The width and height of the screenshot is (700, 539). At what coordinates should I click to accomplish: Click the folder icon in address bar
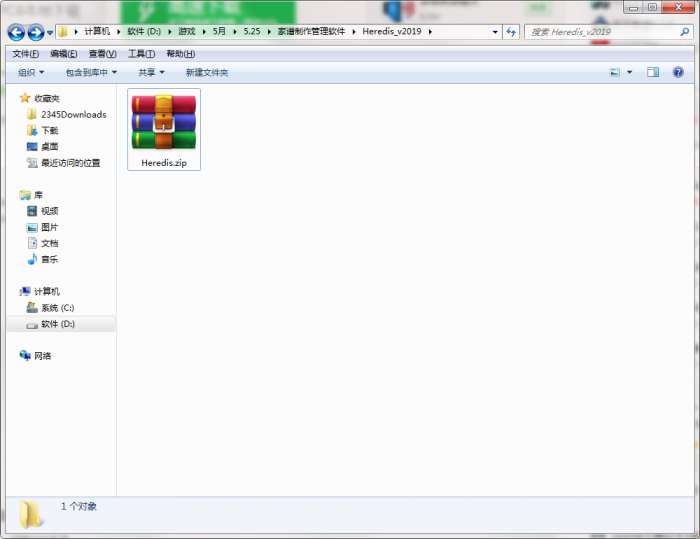click(x=63, y=32)
